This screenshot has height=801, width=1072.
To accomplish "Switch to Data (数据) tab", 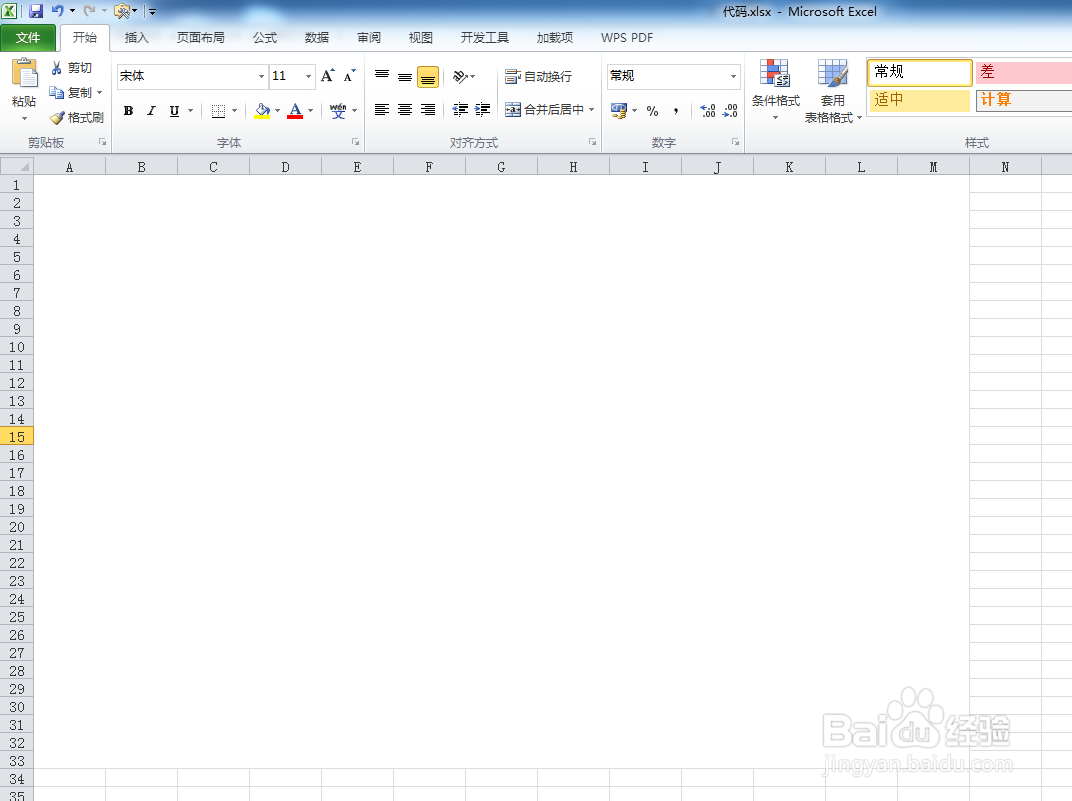I will coord(317,38).
